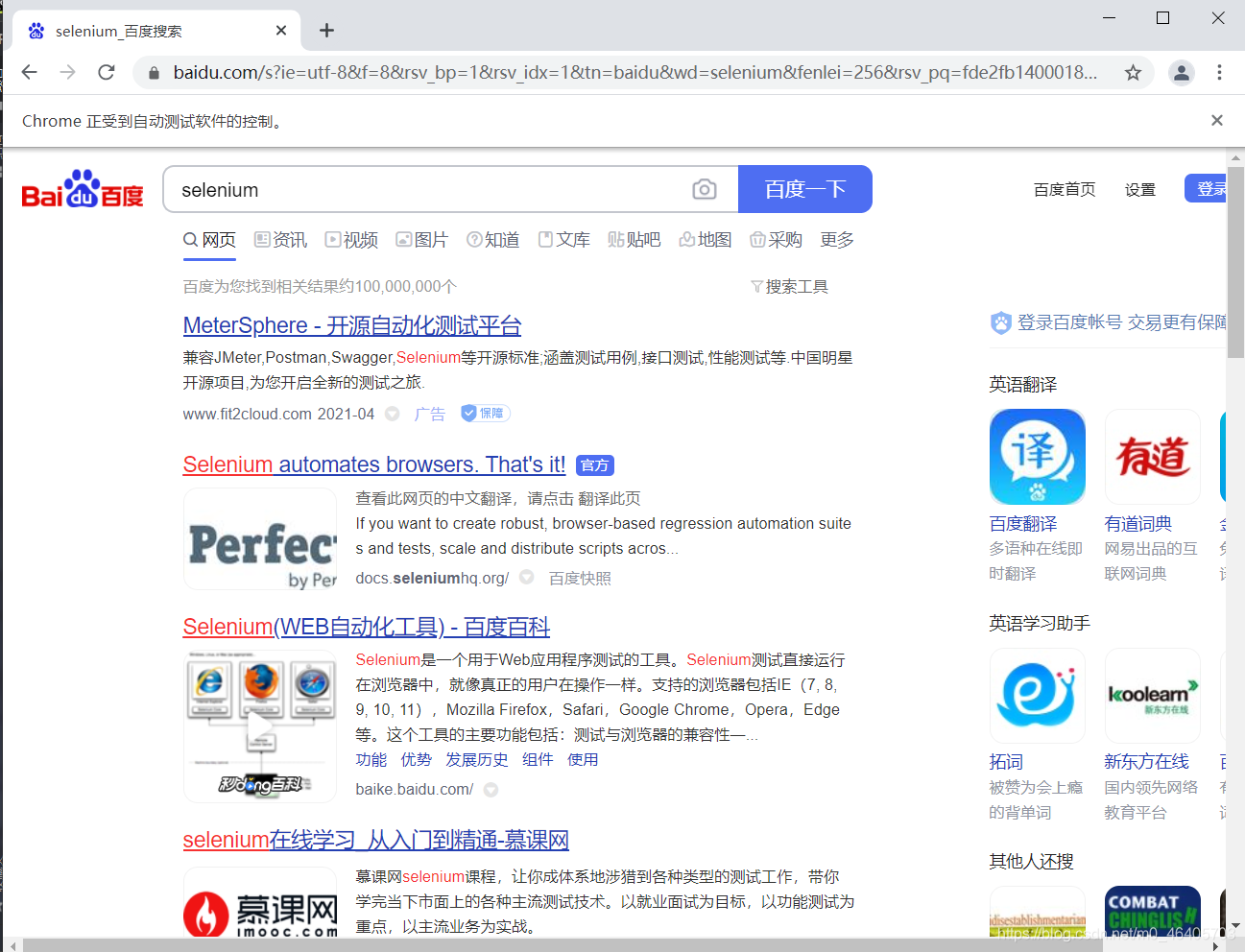Image resolution: width=1245 pixels, height=952 pixels.
Task: Open MeterSphere 开源自动化测试平台 result
Action: tap(352, 325)
